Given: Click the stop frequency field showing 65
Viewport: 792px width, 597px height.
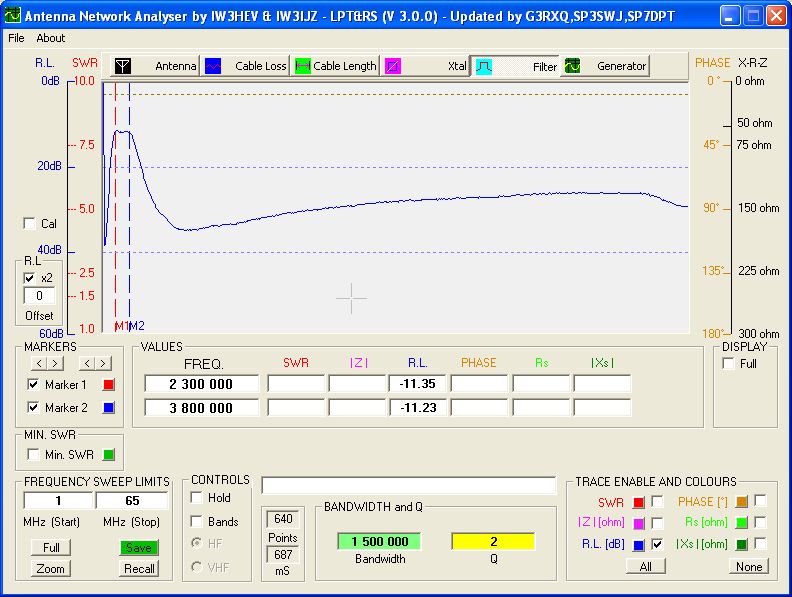Looking at the screenshot, I should tap(132, 501).
